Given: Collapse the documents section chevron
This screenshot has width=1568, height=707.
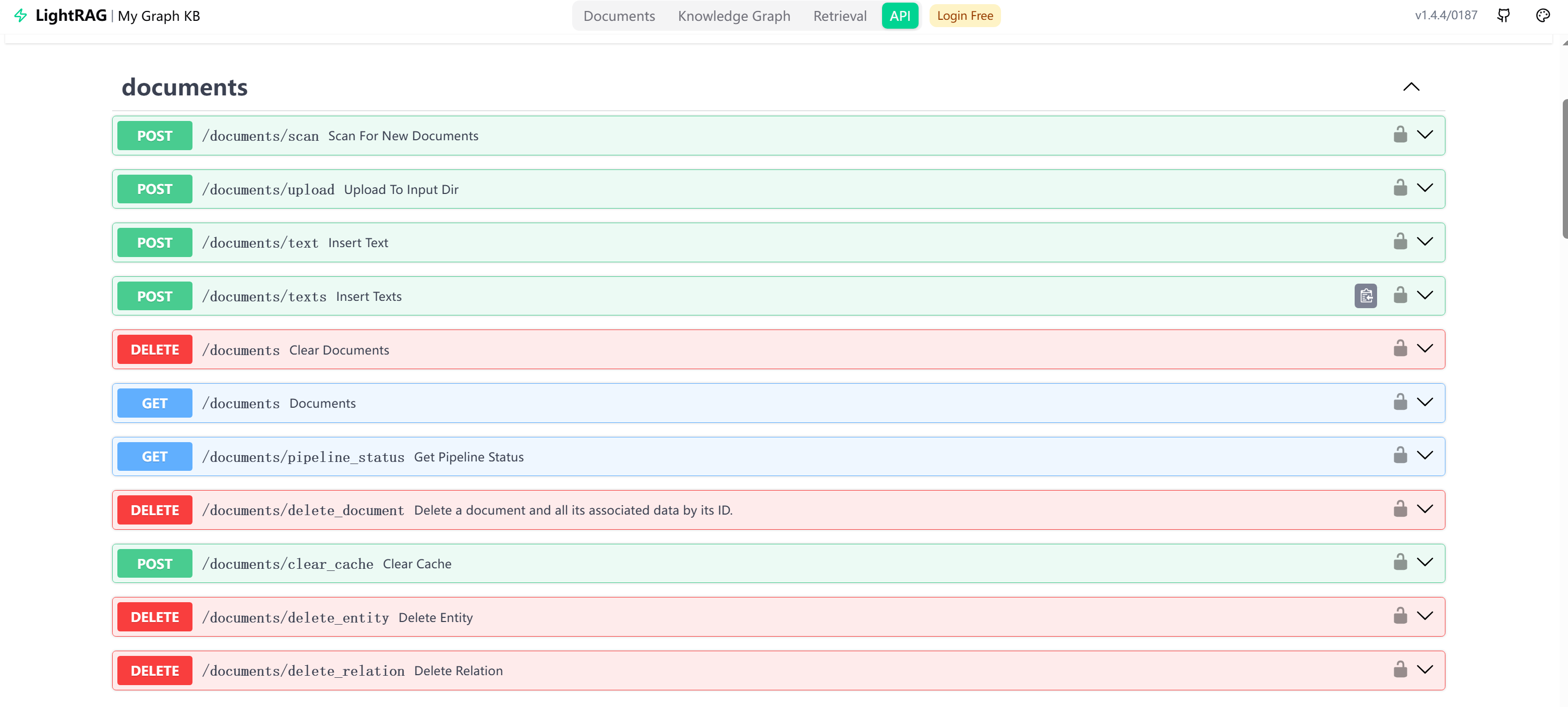Looking at the screenshot, I should tap(1411, 87).
